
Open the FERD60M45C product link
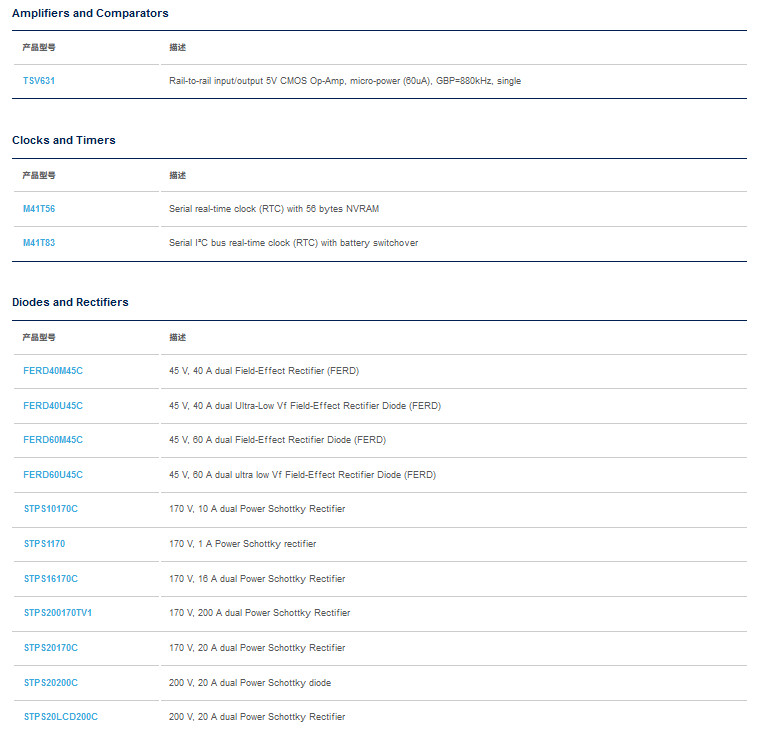tap(53, 440)
